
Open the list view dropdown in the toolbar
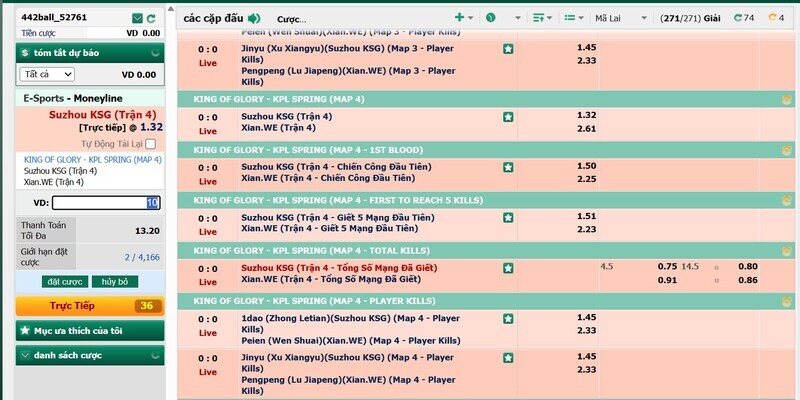pyautogui.click(x=573, y=18)
